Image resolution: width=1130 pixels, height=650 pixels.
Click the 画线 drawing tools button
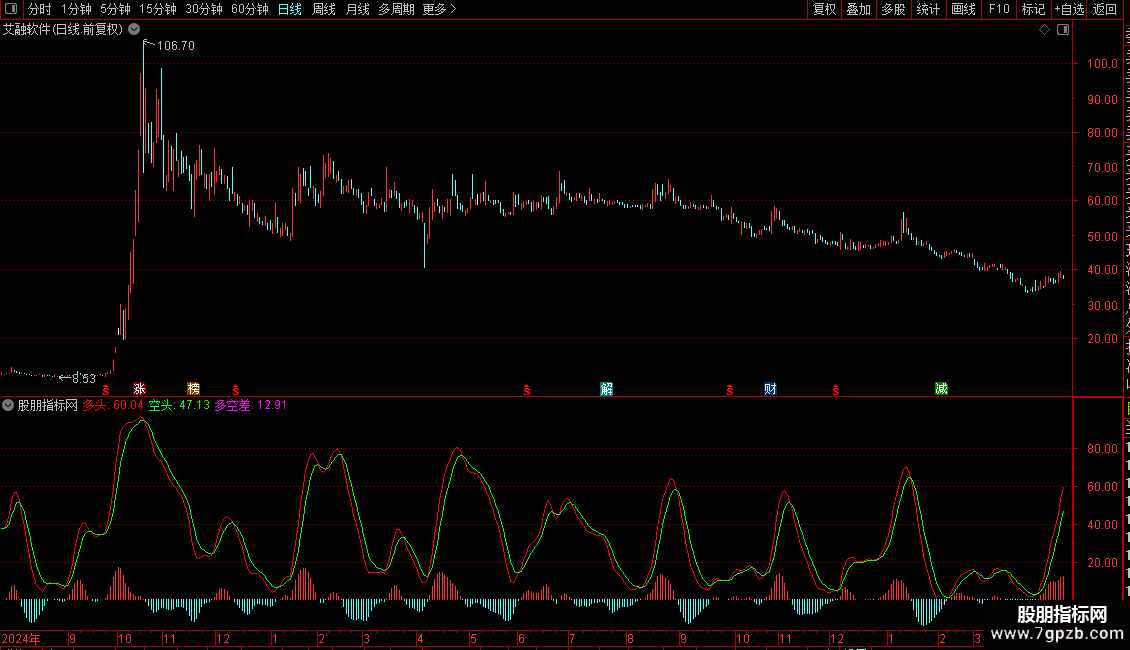(x=964, y=9)
